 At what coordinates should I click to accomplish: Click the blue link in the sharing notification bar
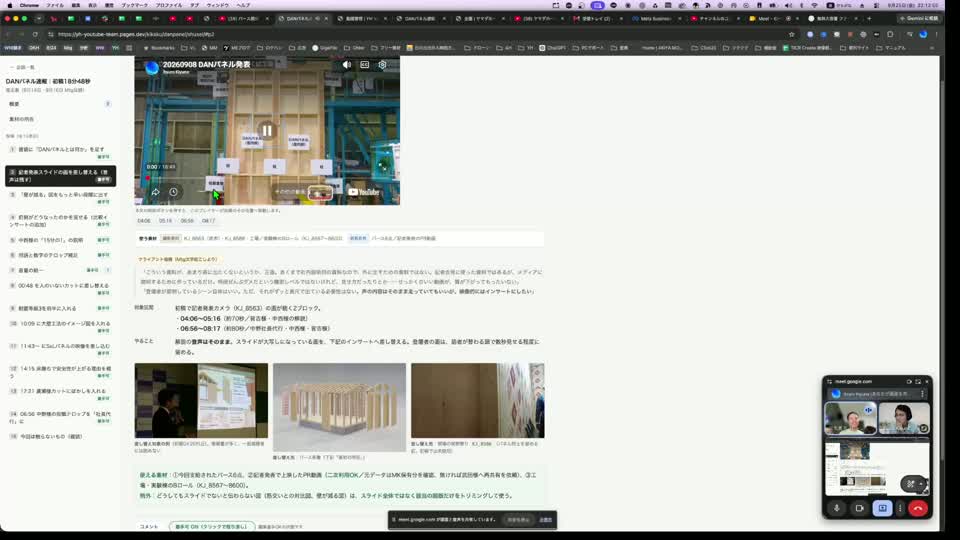546,520
